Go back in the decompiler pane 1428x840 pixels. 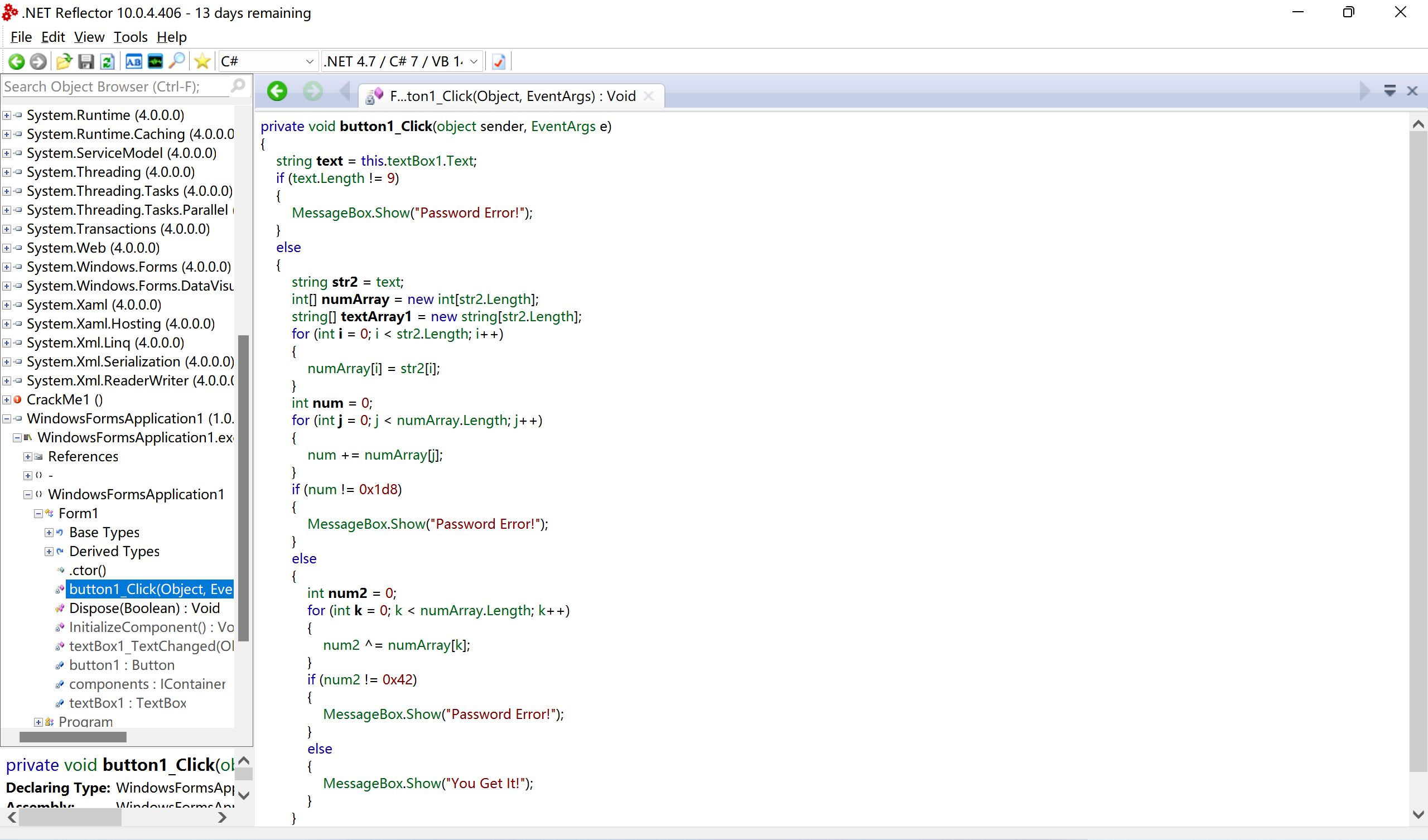coord(277,91)
